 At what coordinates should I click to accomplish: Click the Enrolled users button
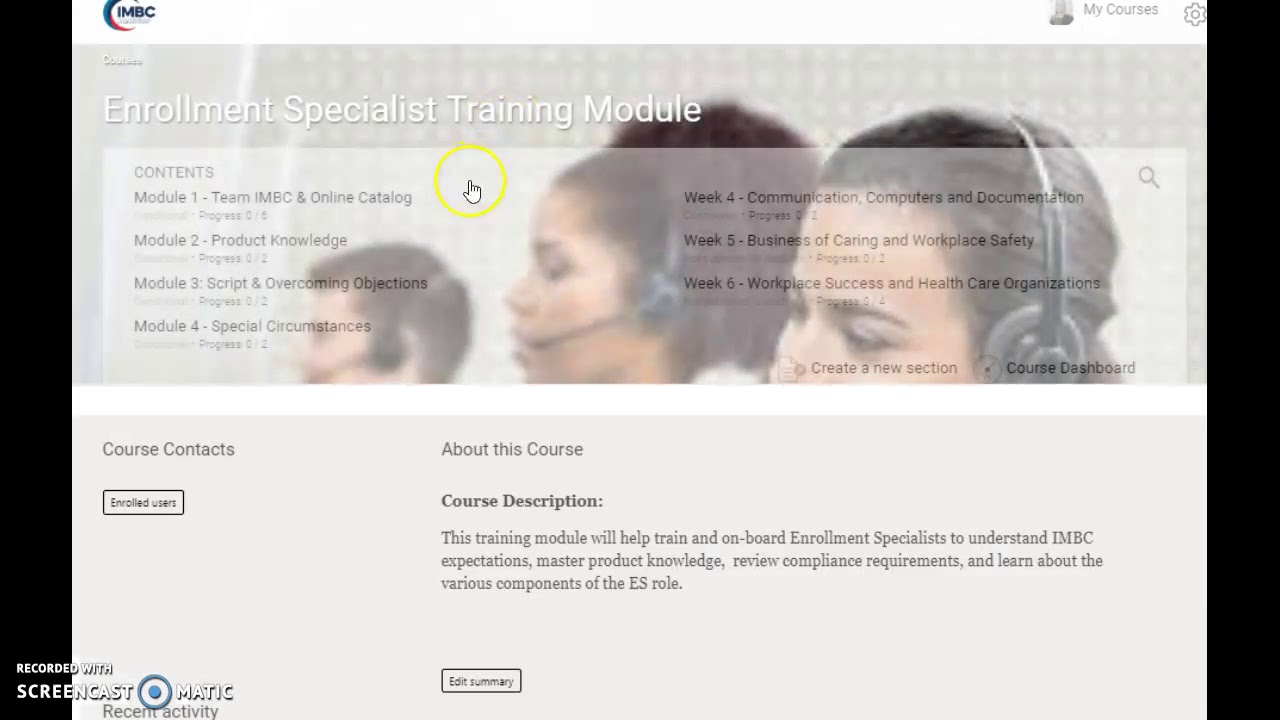143,503
